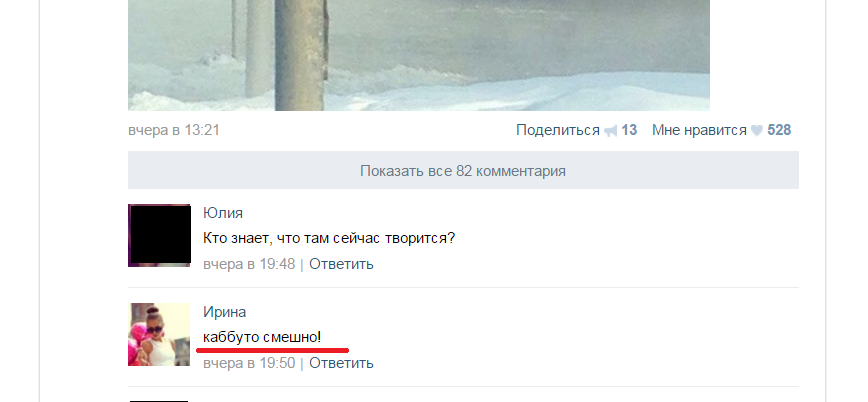868x402 pixels.
Task: Click the share megaphone icon
Action: 611,131
